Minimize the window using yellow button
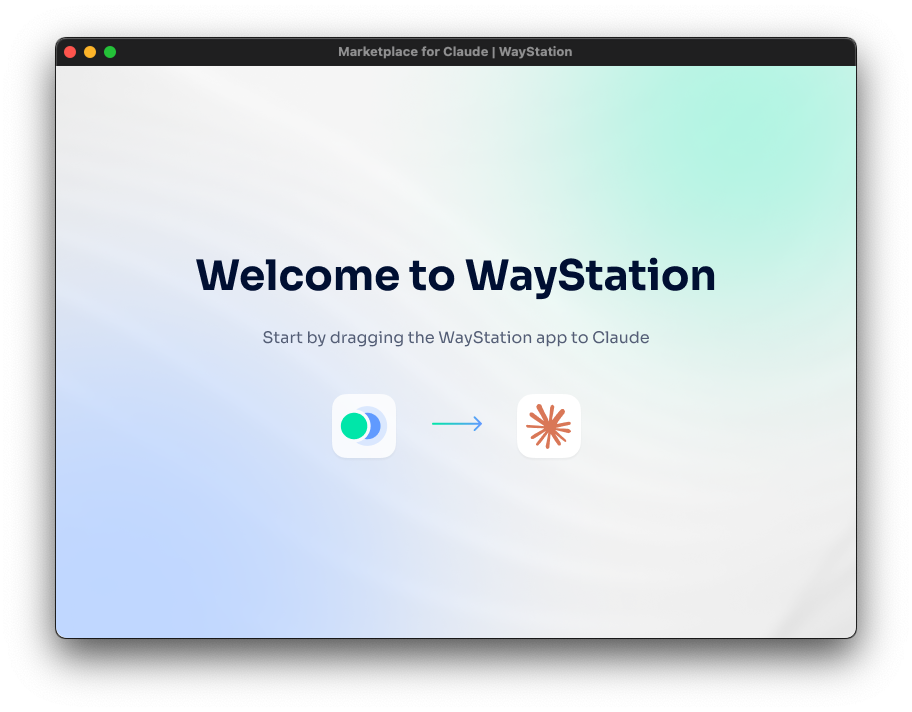This screenshot has width=912, height=712. click(x=90, y=52)
